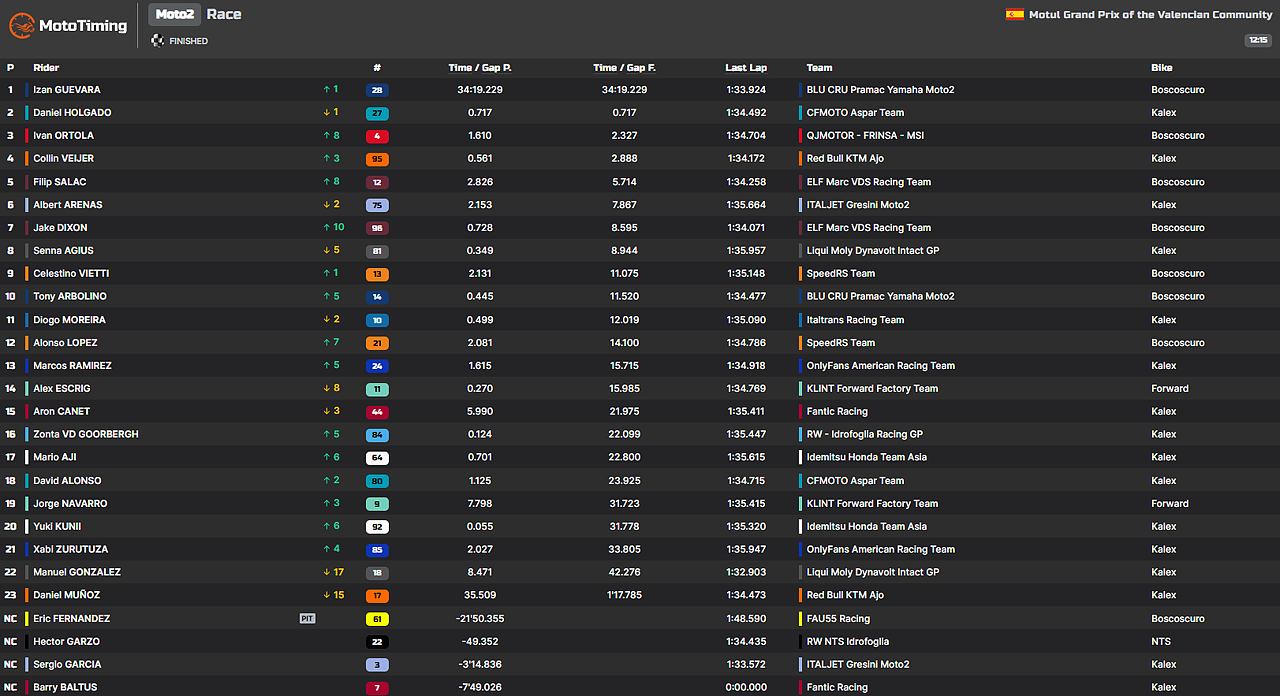
Task: Click the orange number 95 badge
Action: 377,159
